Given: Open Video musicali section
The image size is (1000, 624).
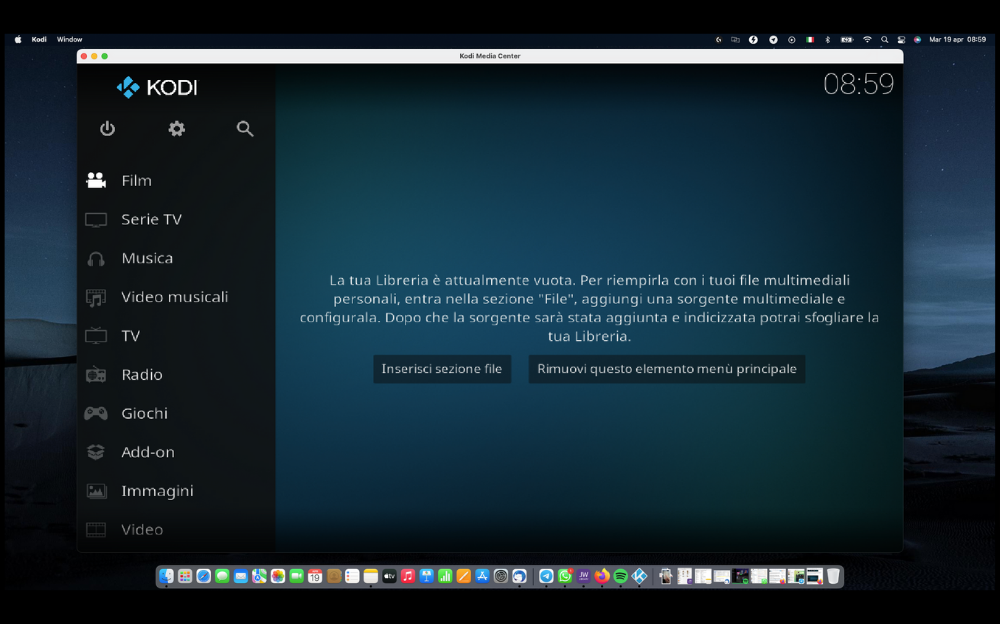Looking at the screenshot, I should (175, 297).
